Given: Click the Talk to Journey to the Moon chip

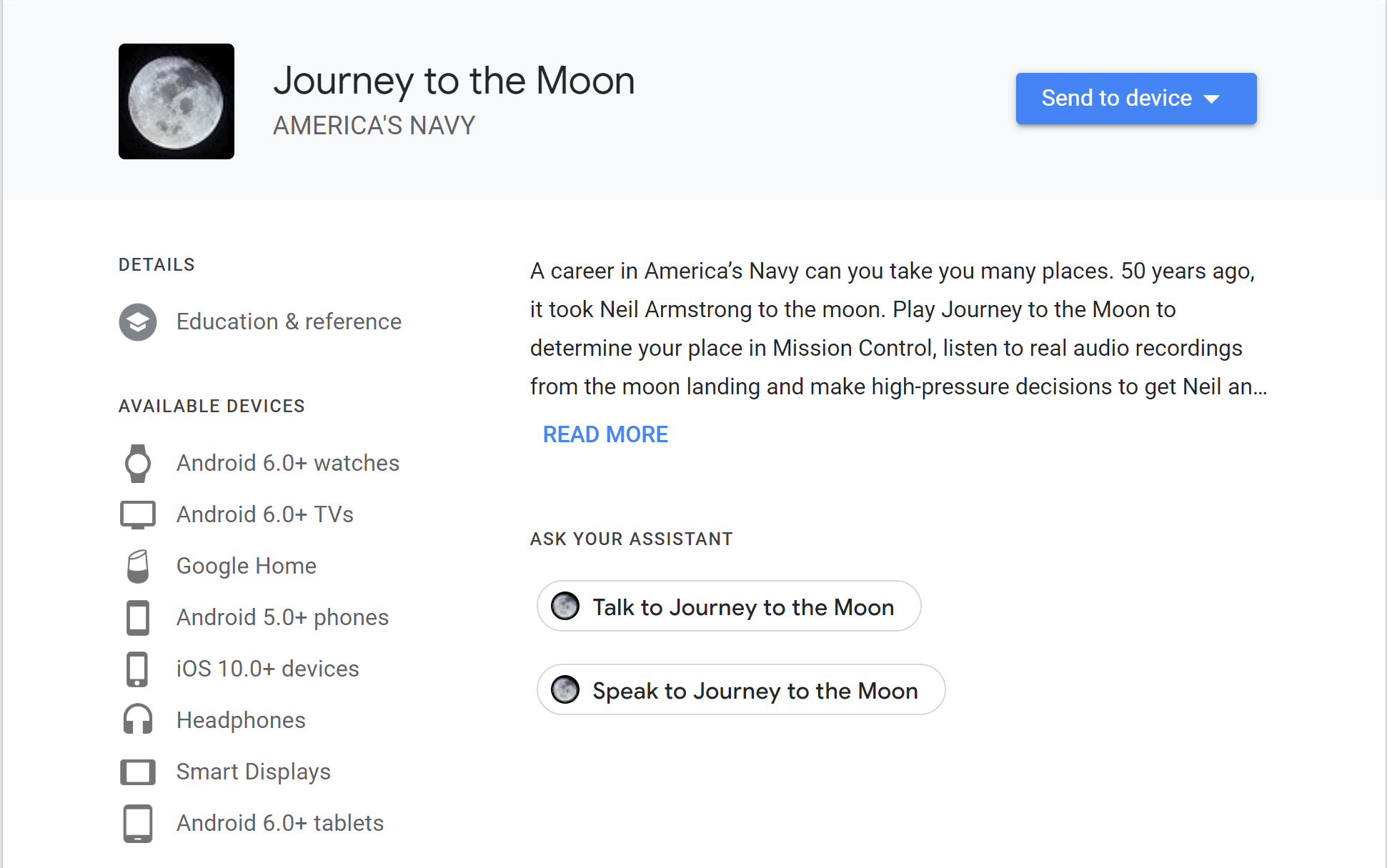Looking at the screenshot, I should [x=728, y=607].
